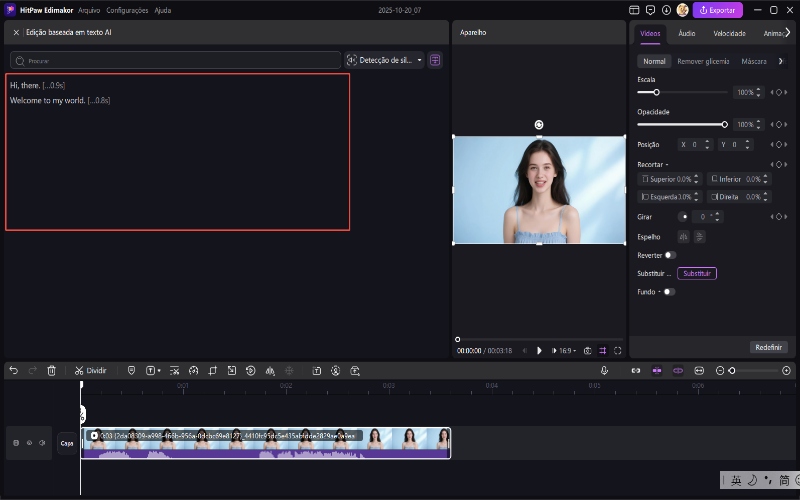Viewport: 800px width, 500px height.
Task: Enter fullscreen preview mode
Action: coord(618,351)
